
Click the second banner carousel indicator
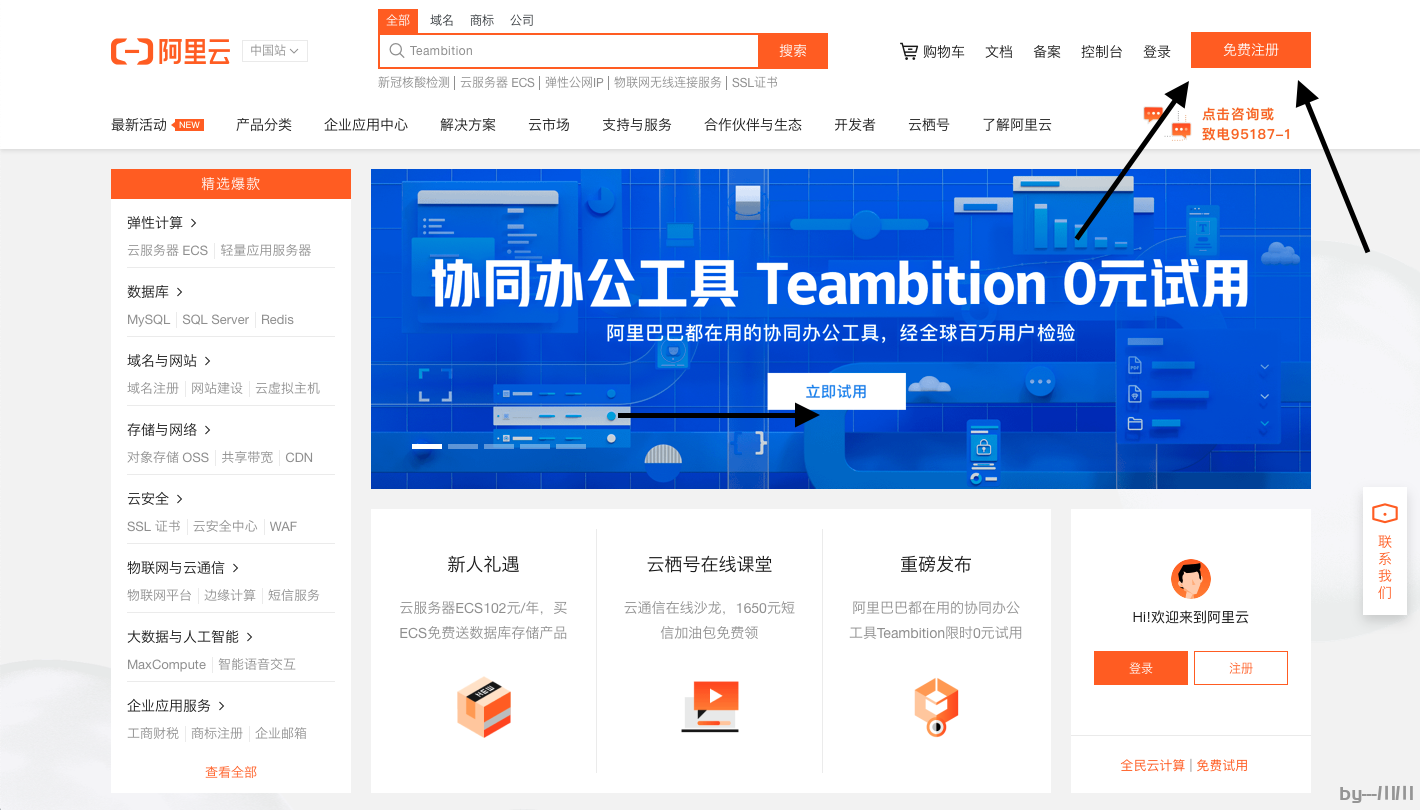tap(463, 446)
